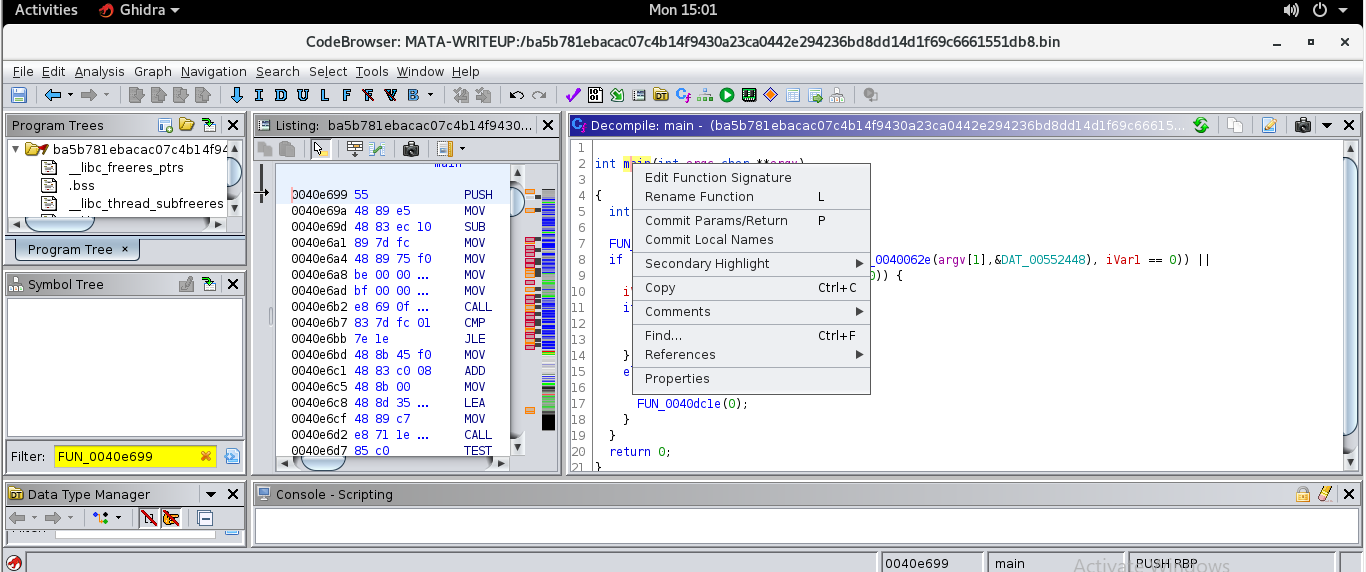This screenshot has width=1366, height=572.
Task: Toggle the console scroll lock icon
Action: click(x=1303, y=494)
